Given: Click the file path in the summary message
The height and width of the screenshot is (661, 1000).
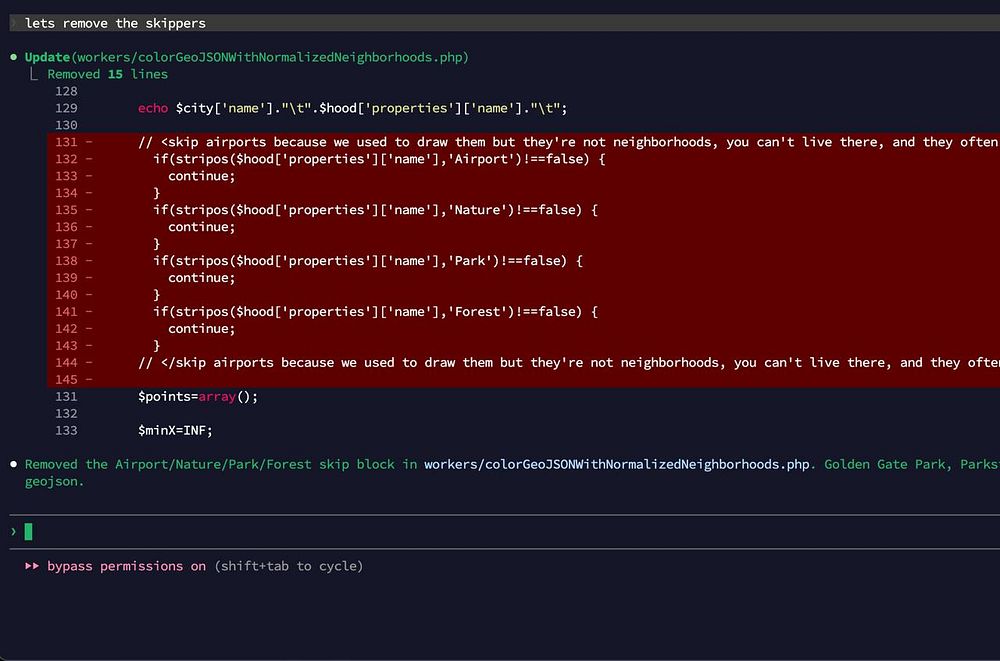Looking at the screenshot, I should click(x=617, y=464).
